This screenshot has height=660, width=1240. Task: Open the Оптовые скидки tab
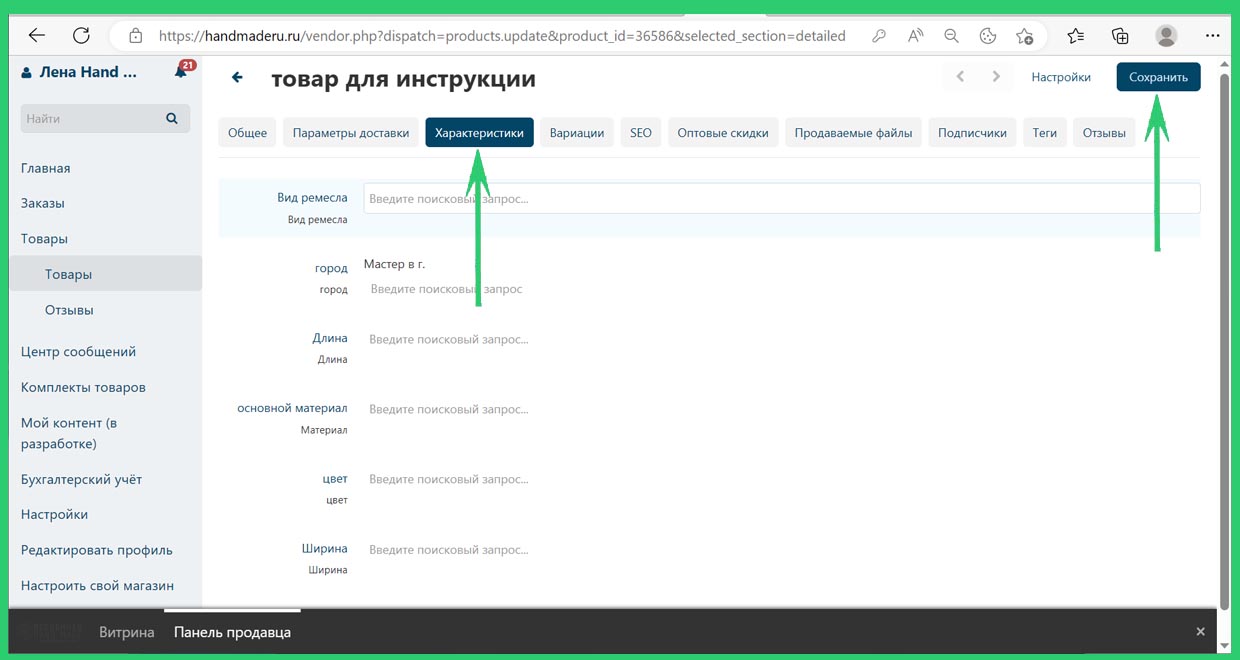[x=722, y=133]
